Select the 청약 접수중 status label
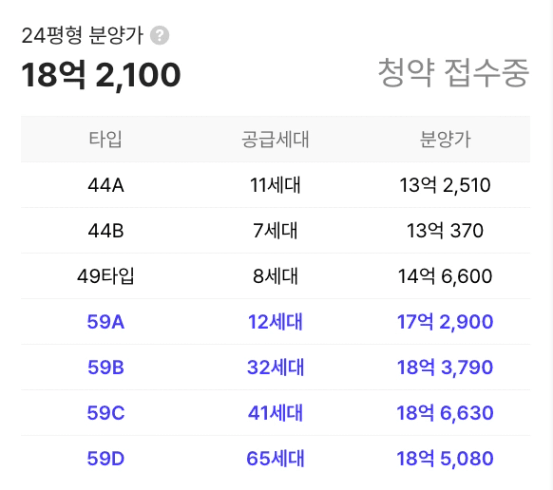This screenshot has height=490, width=553. point(453,73)
